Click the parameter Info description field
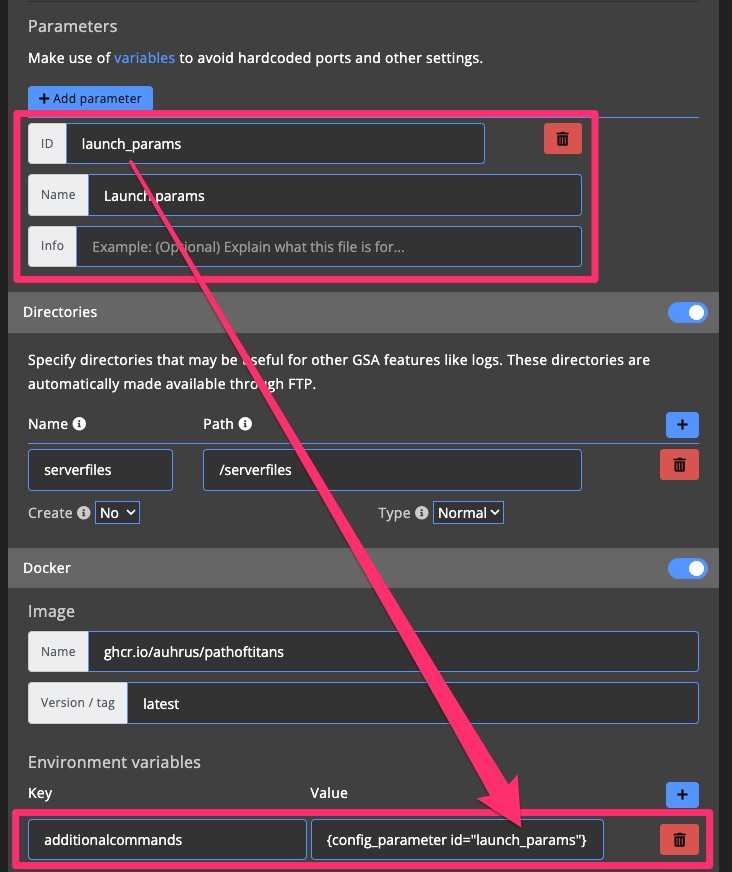The image size is (732, 872). pyautogui.click(x=329, y=246)
